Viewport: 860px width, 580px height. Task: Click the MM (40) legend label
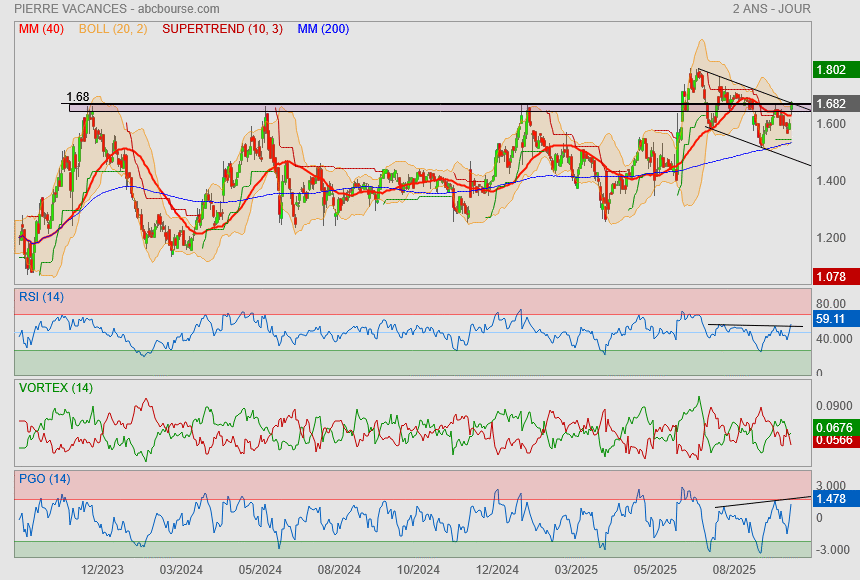click(x=41, y=29)
